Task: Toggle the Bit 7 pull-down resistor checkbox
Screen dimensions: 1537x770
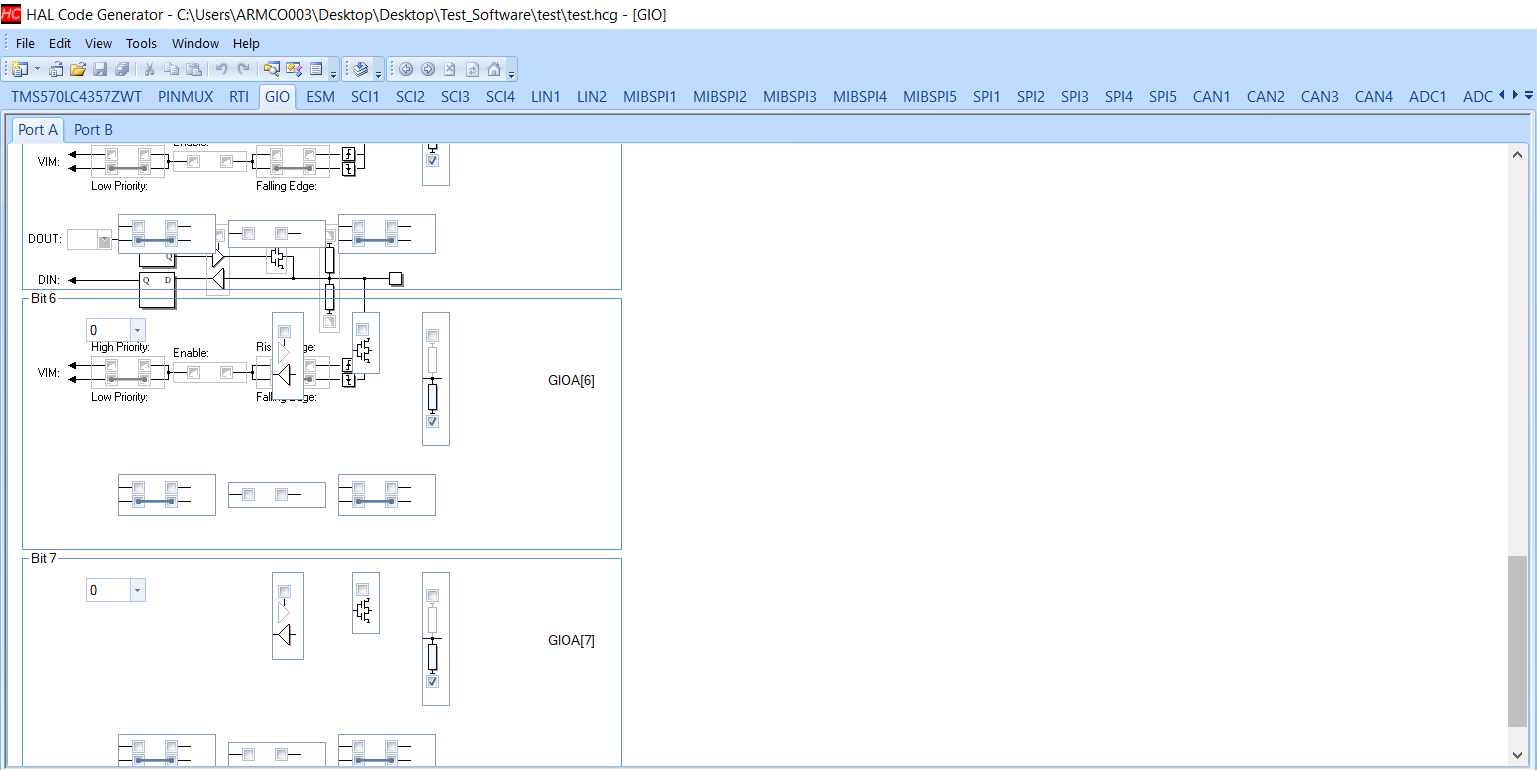Action: coord(433,681)
